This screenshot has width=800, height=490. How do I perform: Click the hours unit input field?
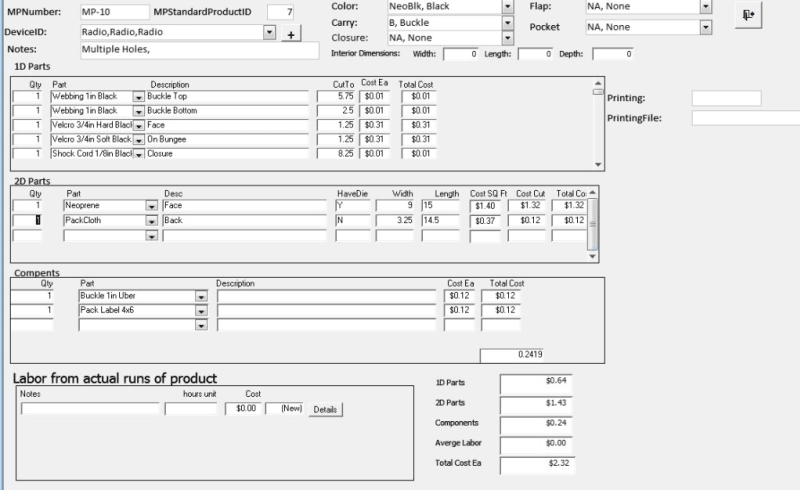coord(191,409)
